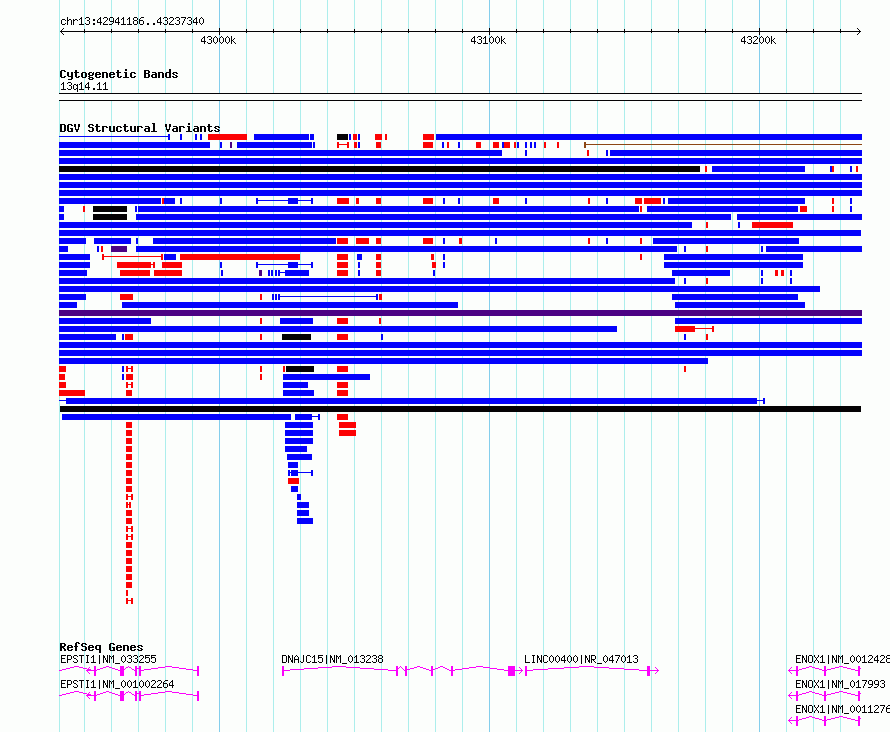Click the ENOX1 NM_017993 magenta gene model
Viewport: 890px width, 732px height.
(x=825, y=696)
